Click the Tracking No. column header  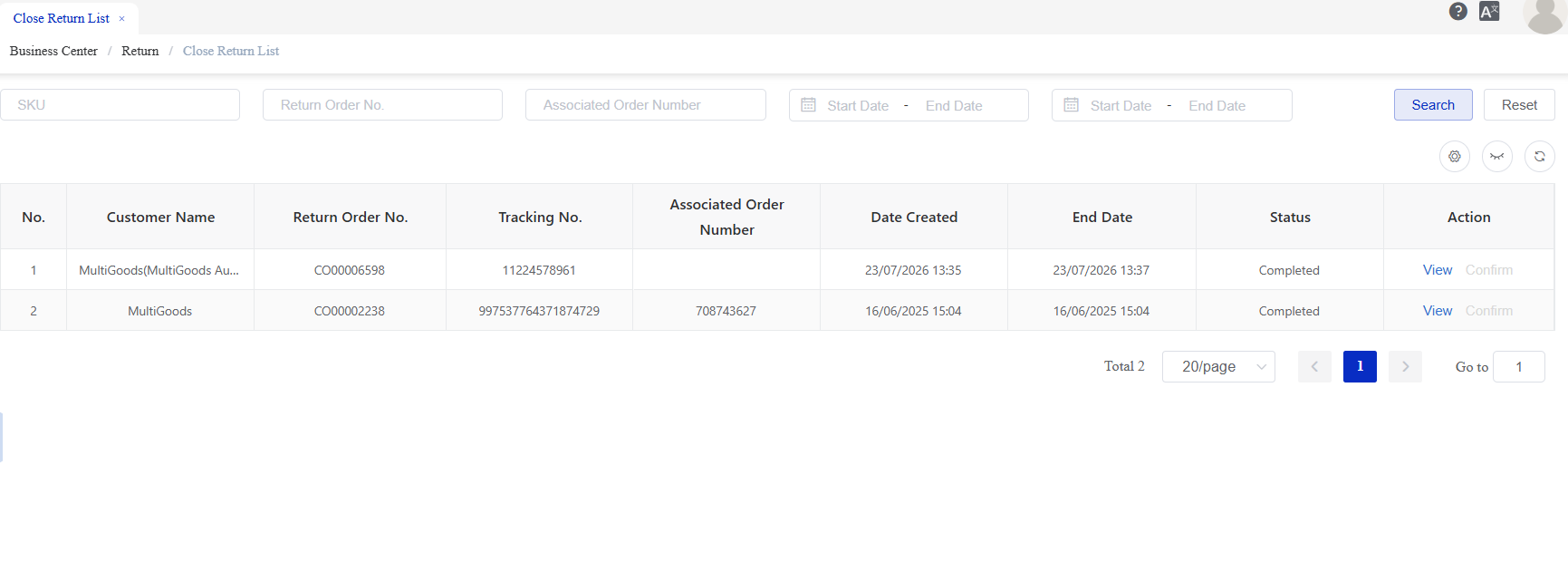tap(540, 218)
